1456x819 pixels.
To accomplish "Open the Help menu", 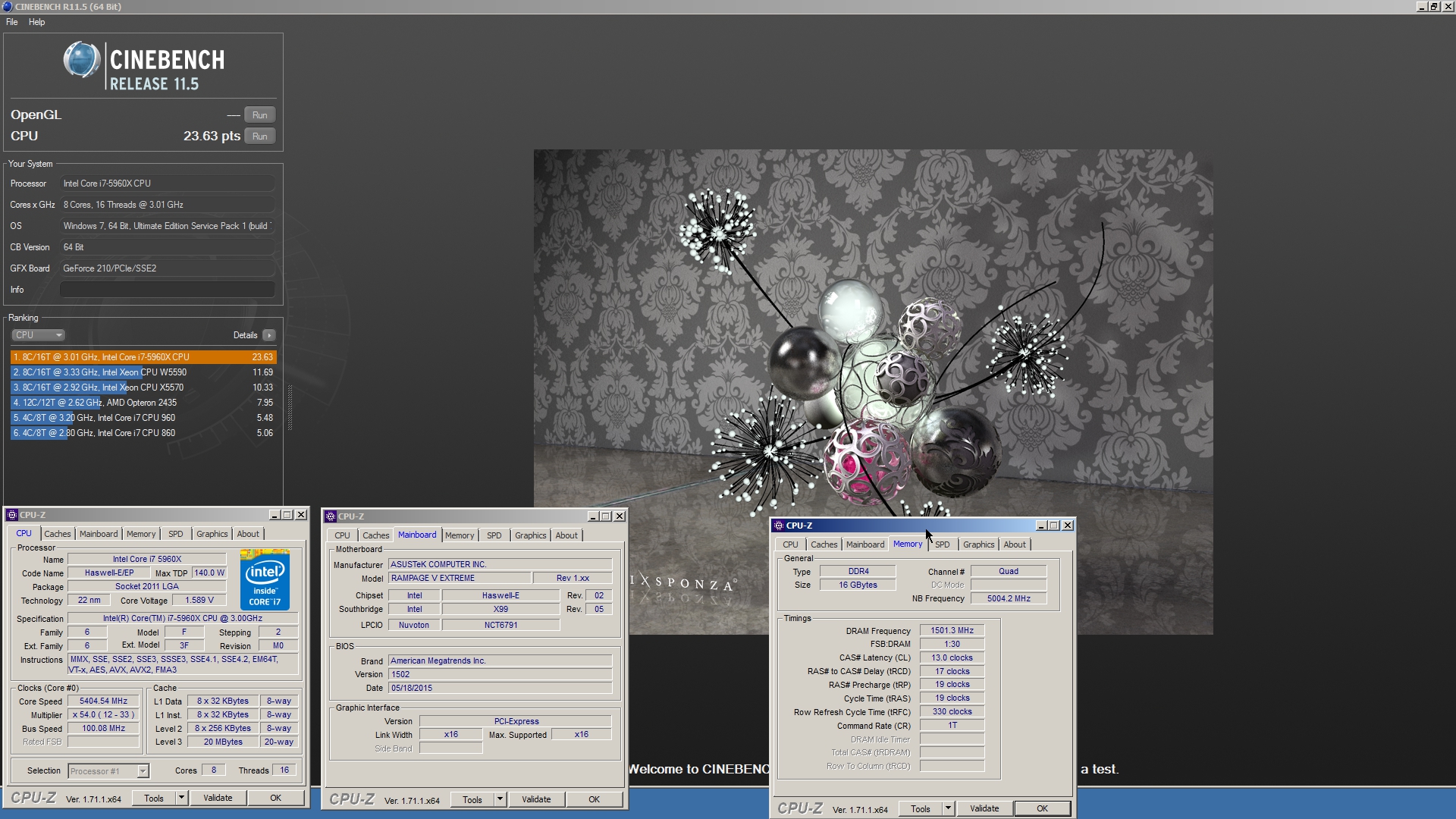I will coord(37,22).
